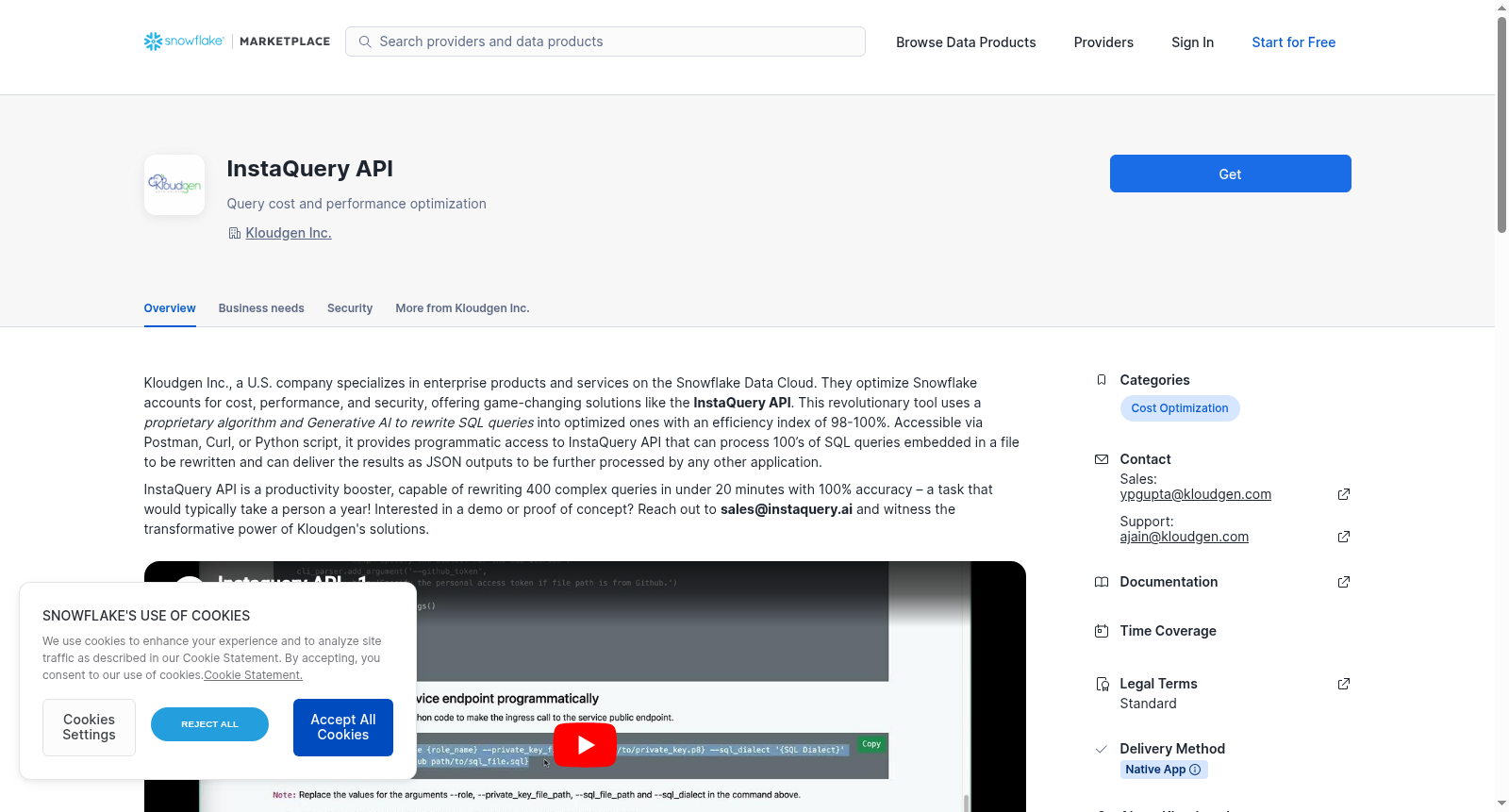Open Cookies Settings

tap(89, 727)
